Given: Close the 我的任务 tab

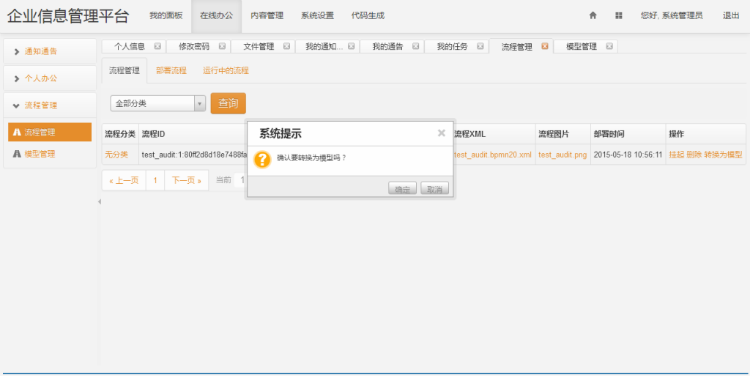Looking at the screenshot, I should pos(480,46).
